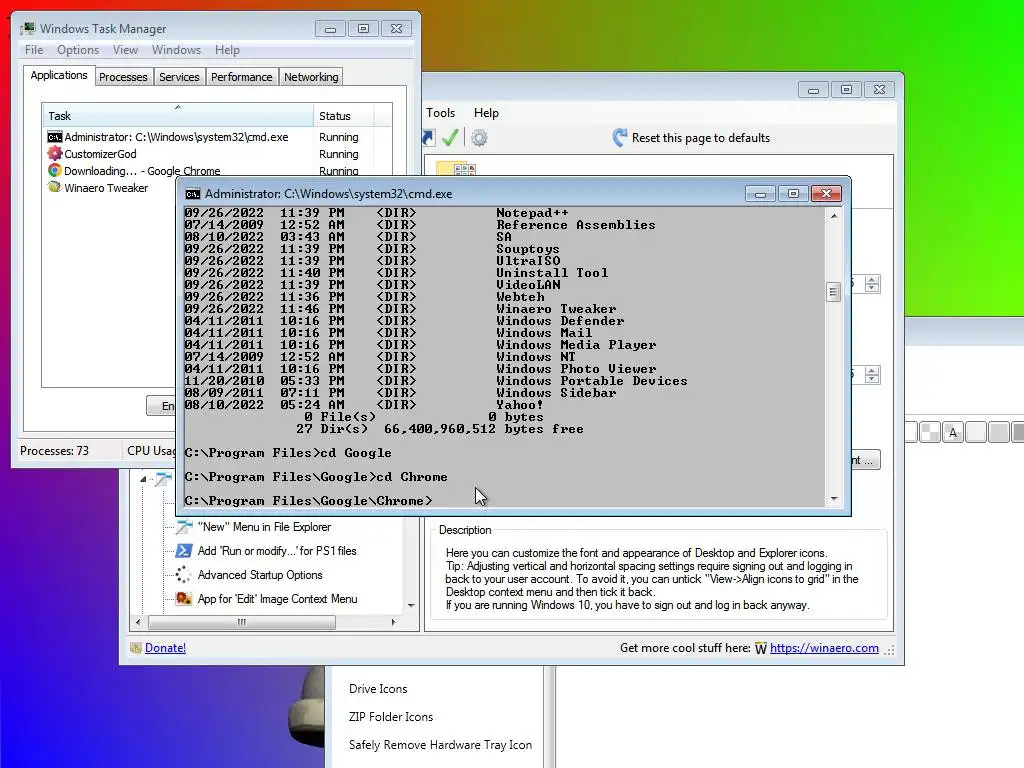Click the App for 'Edit' Image icon
This screenshot has height=768, width=1024.
pyautogui.click(x=184, y=599)
